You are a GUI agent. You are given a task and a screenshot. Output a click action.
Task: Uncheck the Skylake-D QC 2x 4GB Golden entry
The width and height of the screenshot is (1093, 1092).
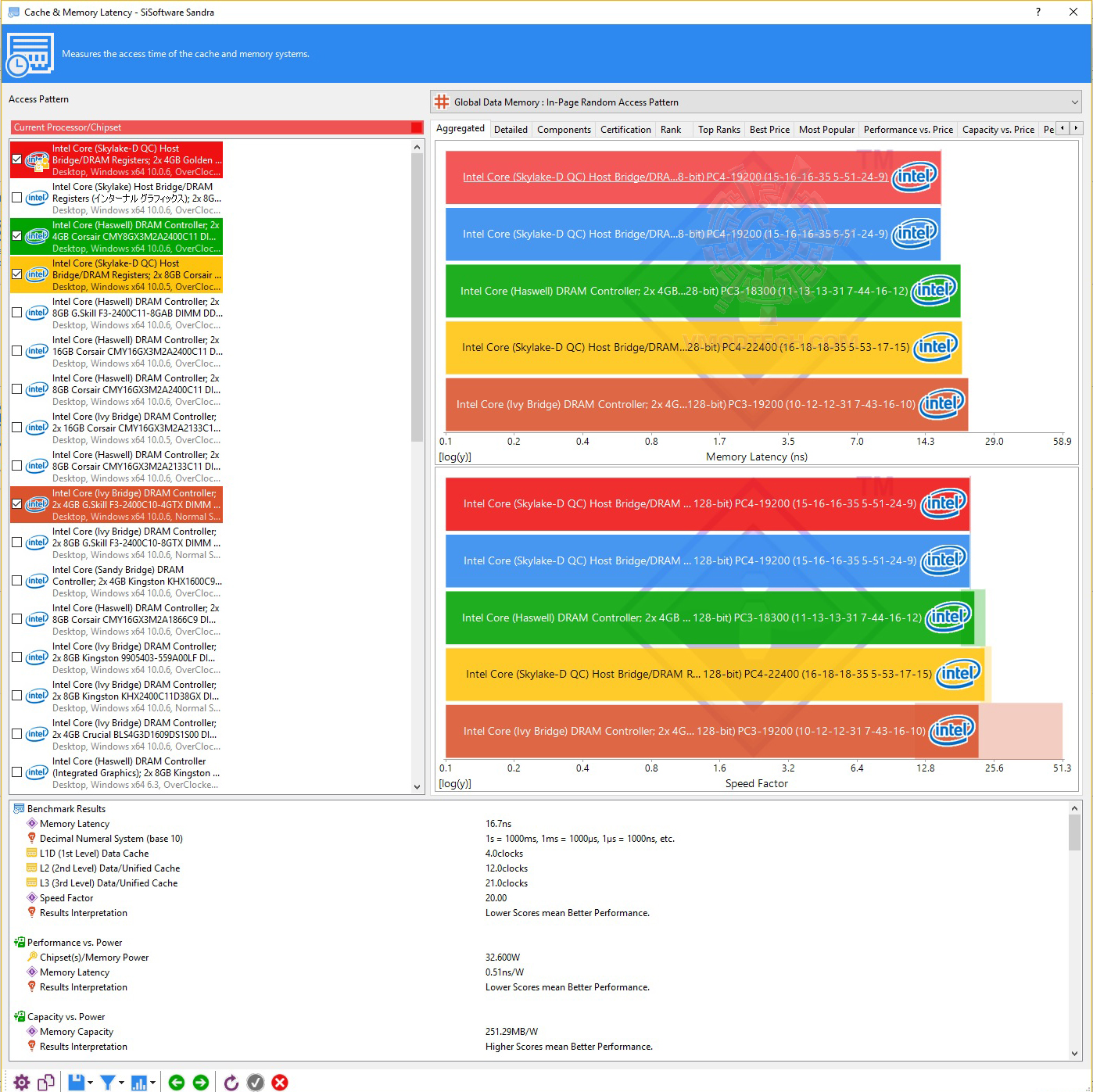pyautogui.click(x=17, y=159)
